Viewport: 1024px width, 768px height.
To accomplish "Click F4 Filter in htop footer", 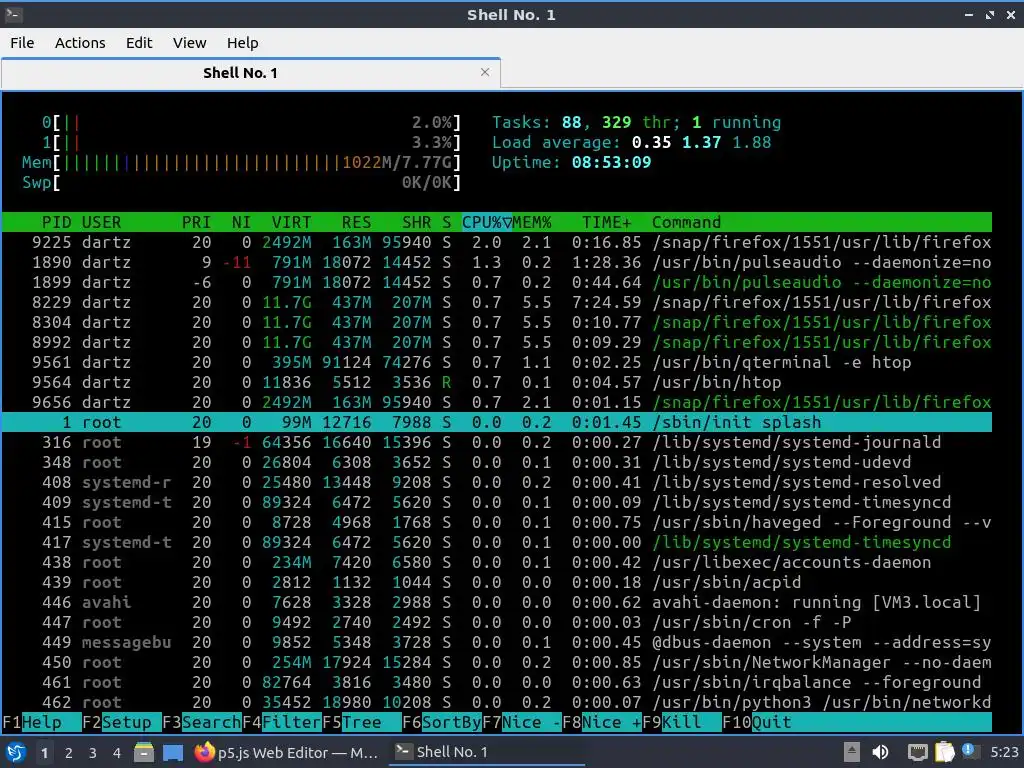I will click(x=281, y=722).
